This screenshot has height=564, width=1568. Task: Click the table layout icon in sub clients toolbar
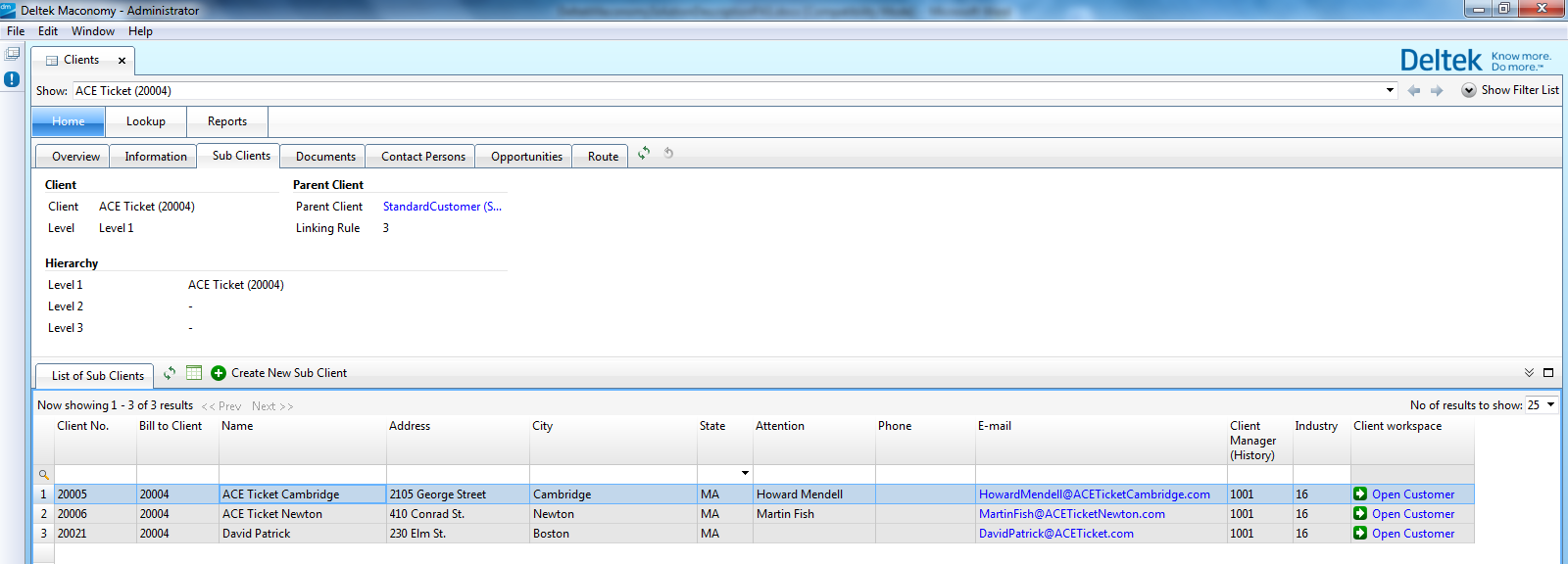point(194,373)
